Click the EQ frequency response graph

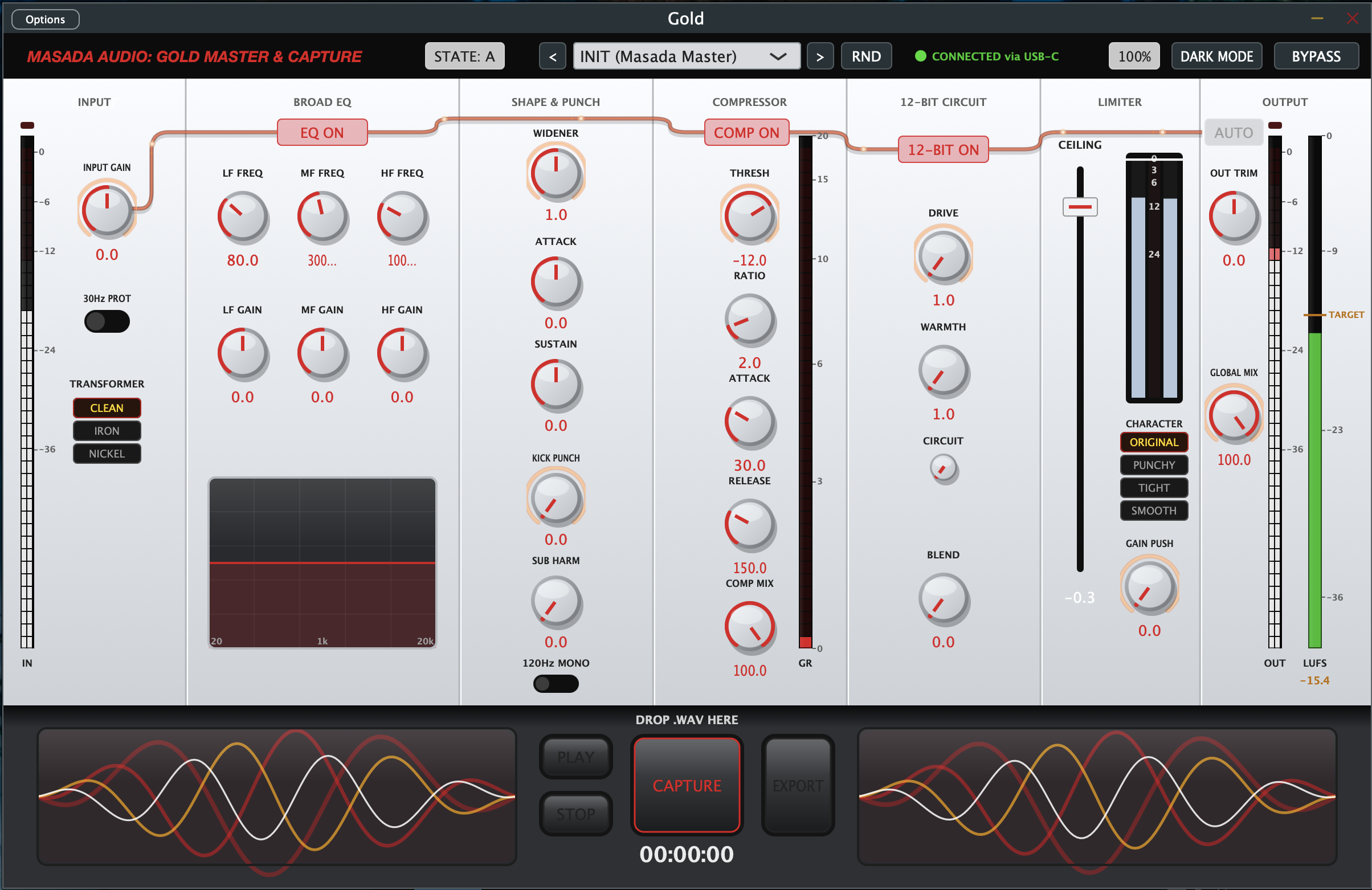pyautogui.click(x=322, y=562)
